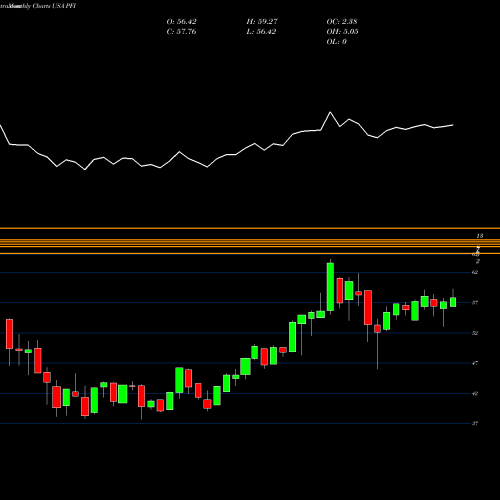Image resolution: width=500 pixels, height=500 pixels.
Task: Click the highest peak of the white line
Action: click(330, 112)
